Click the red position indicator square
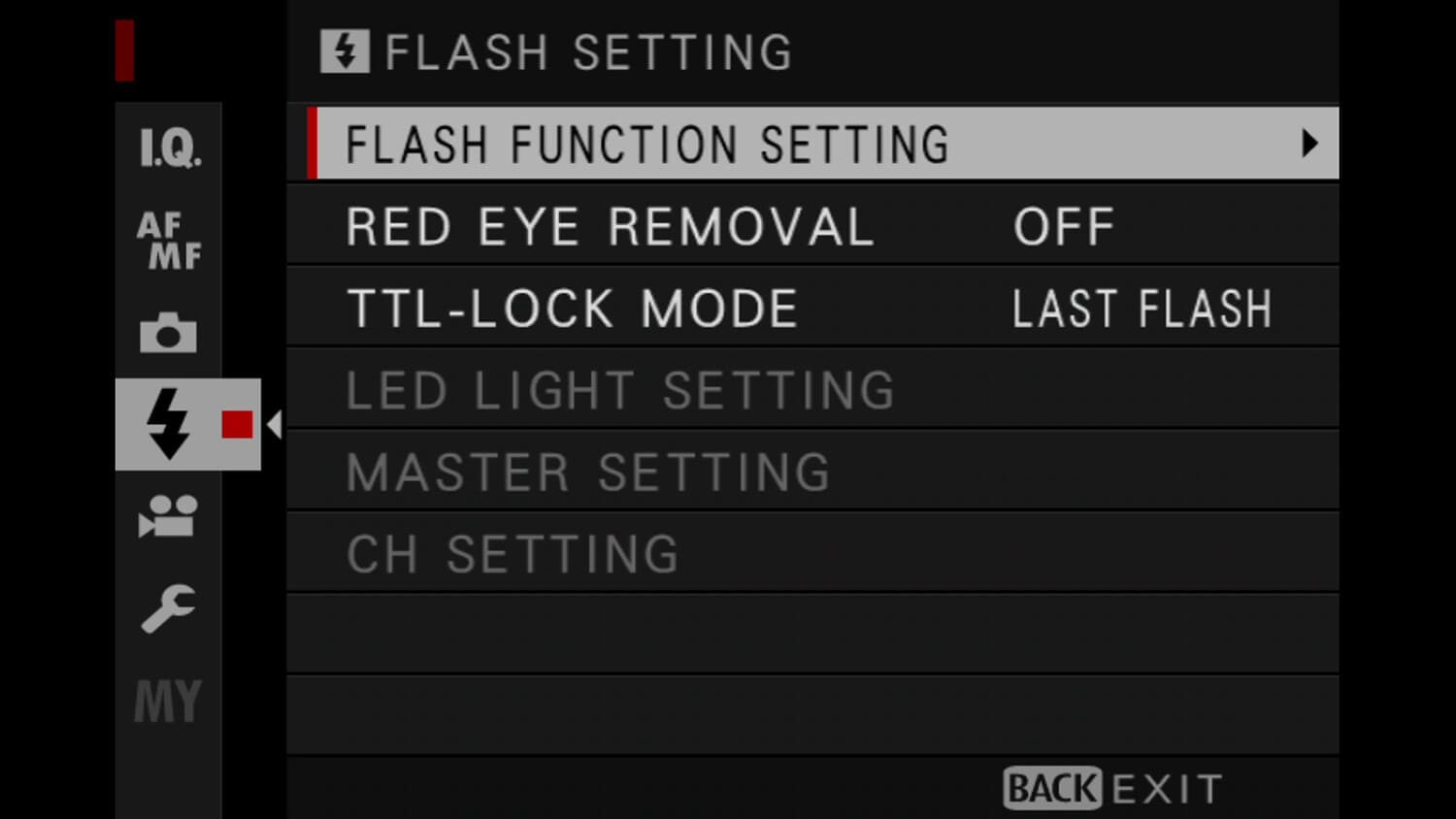Image resolution: width=1456 pixels, height=819 pixels. coord(235,424)
